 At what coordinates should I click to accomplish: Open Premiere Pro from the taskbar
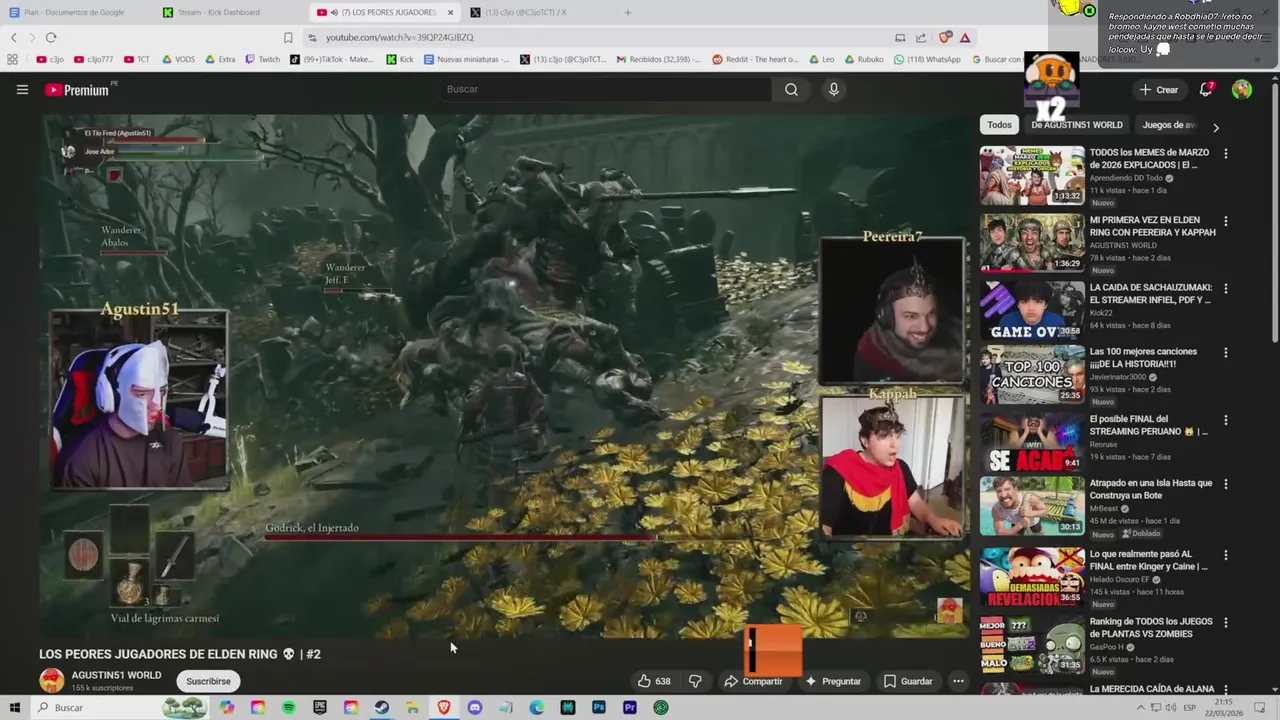coord(630,707)
